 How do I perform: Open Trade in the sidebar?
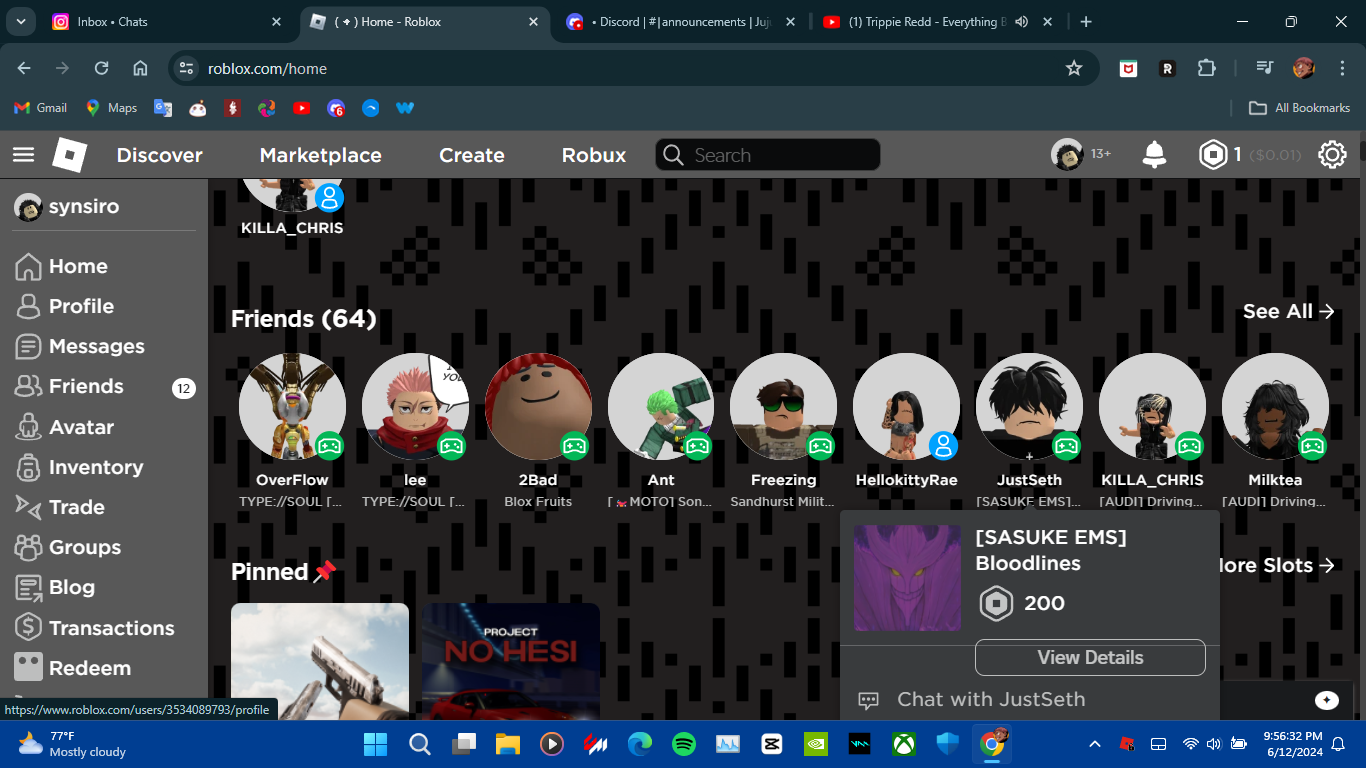(60, 507)
